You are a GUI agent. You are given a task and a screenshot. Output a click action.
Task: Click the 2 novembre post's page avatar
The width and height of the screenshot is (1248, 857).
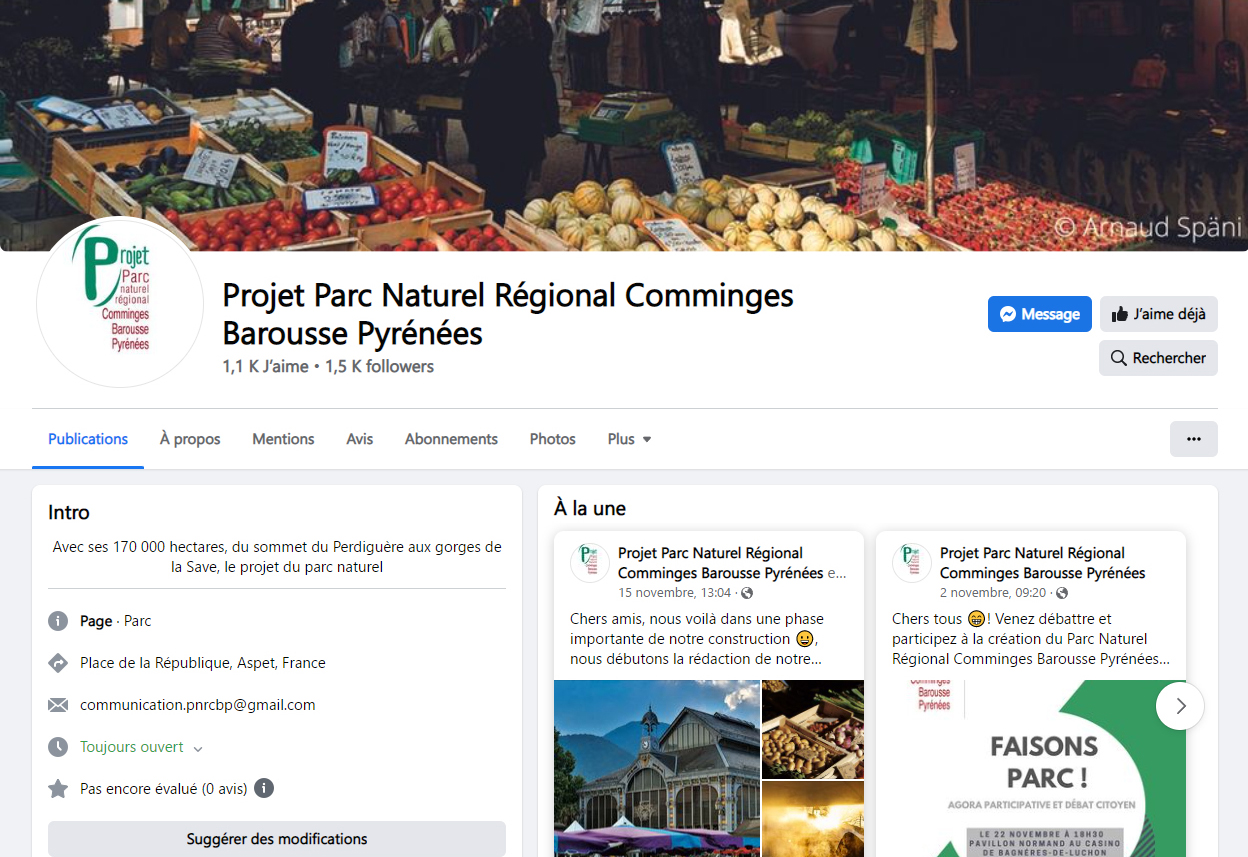[x=912, y=563]
